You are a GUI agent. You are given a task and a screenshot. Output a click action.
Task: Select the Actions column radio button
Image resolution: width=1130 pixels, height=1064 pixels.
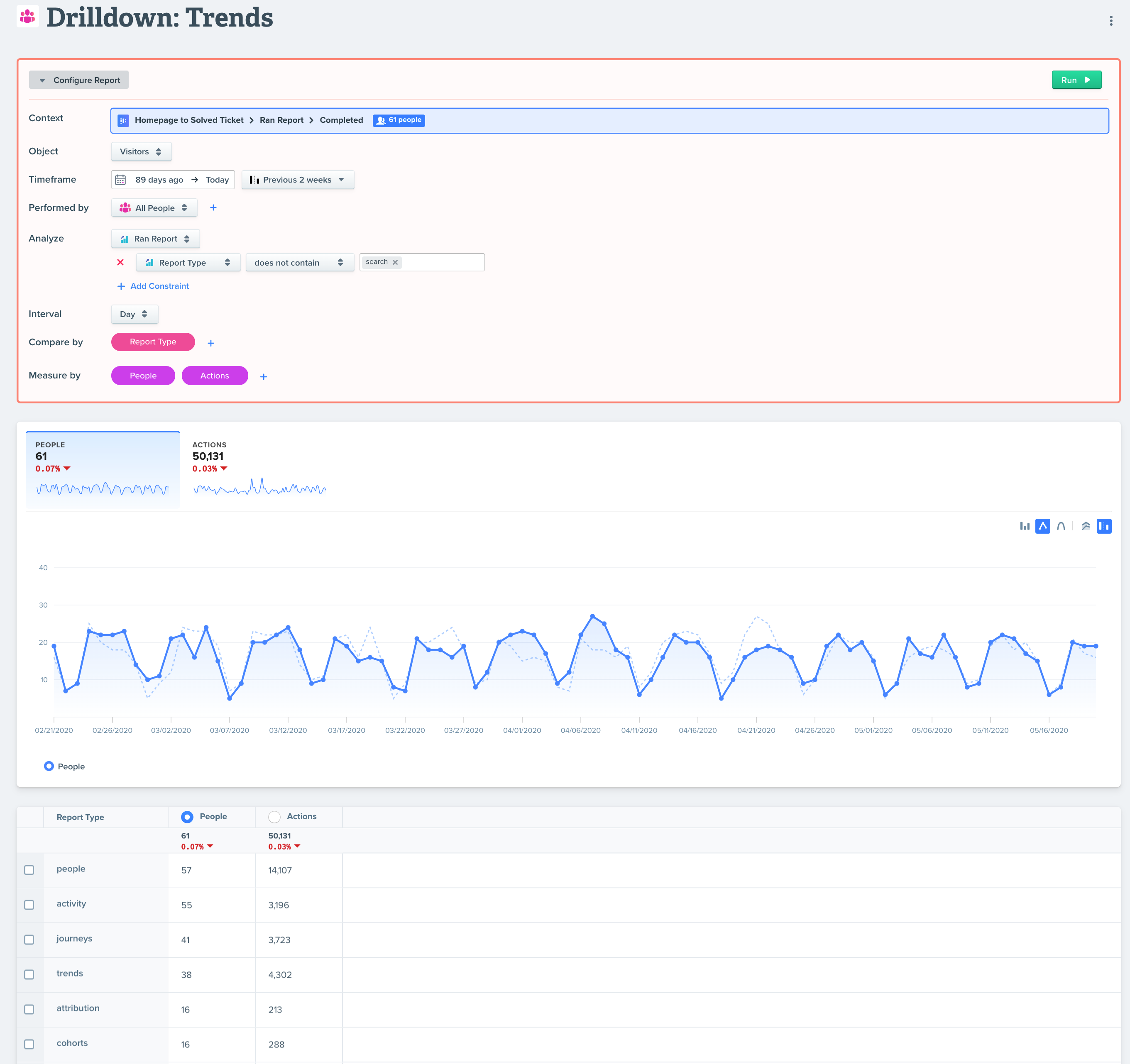274,817
